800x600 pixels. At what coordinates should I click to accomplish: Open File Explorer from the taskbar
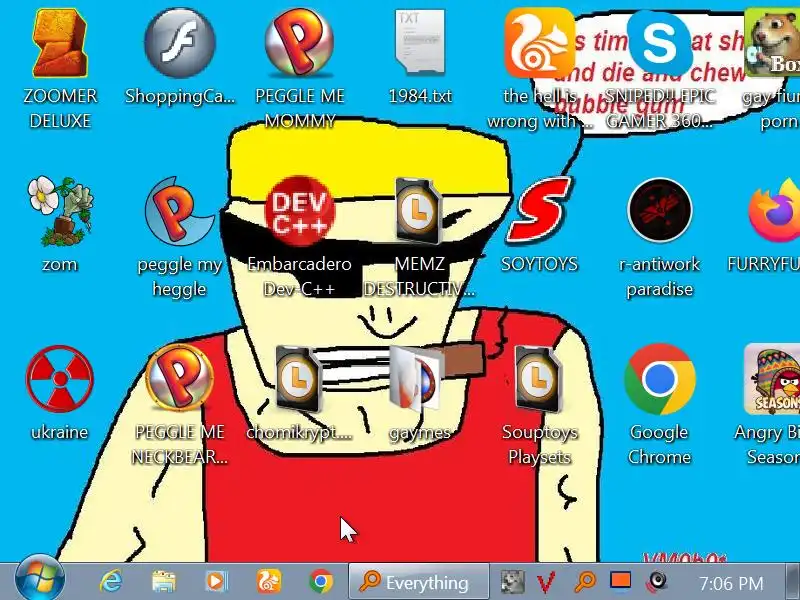tap(164, 582)
